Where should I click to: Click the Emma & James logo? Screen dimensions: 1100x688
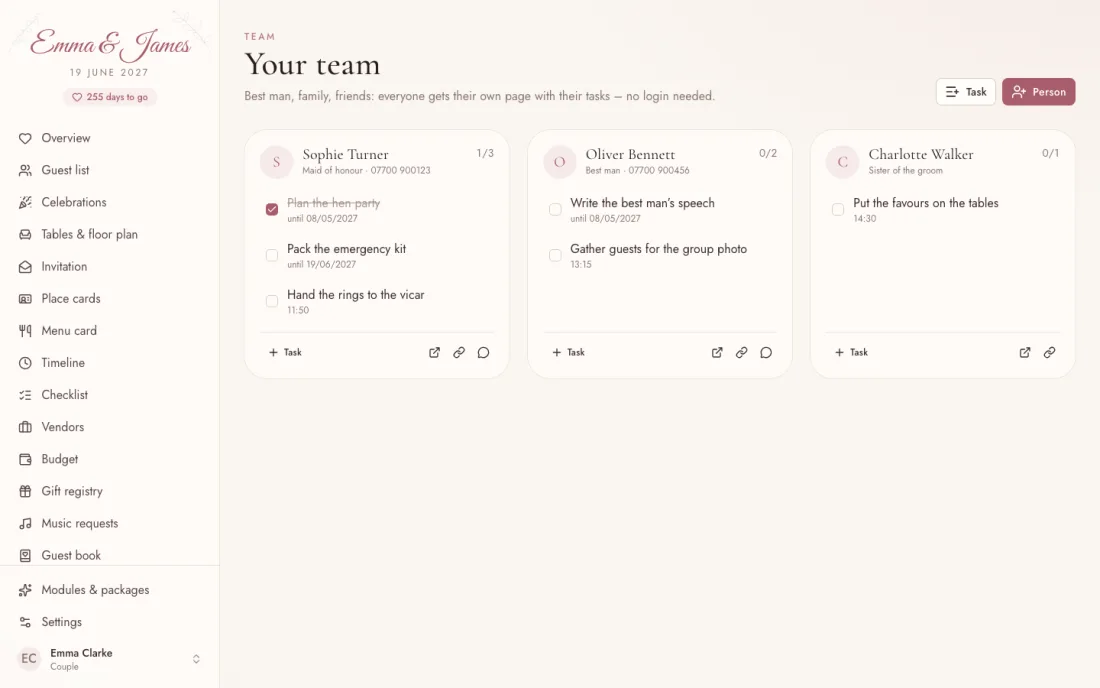click(110, 44)
